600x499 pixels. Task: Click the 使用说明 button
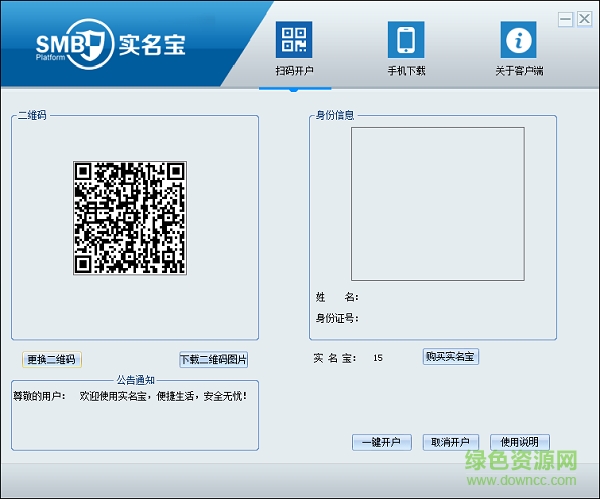tap(520, 442)
